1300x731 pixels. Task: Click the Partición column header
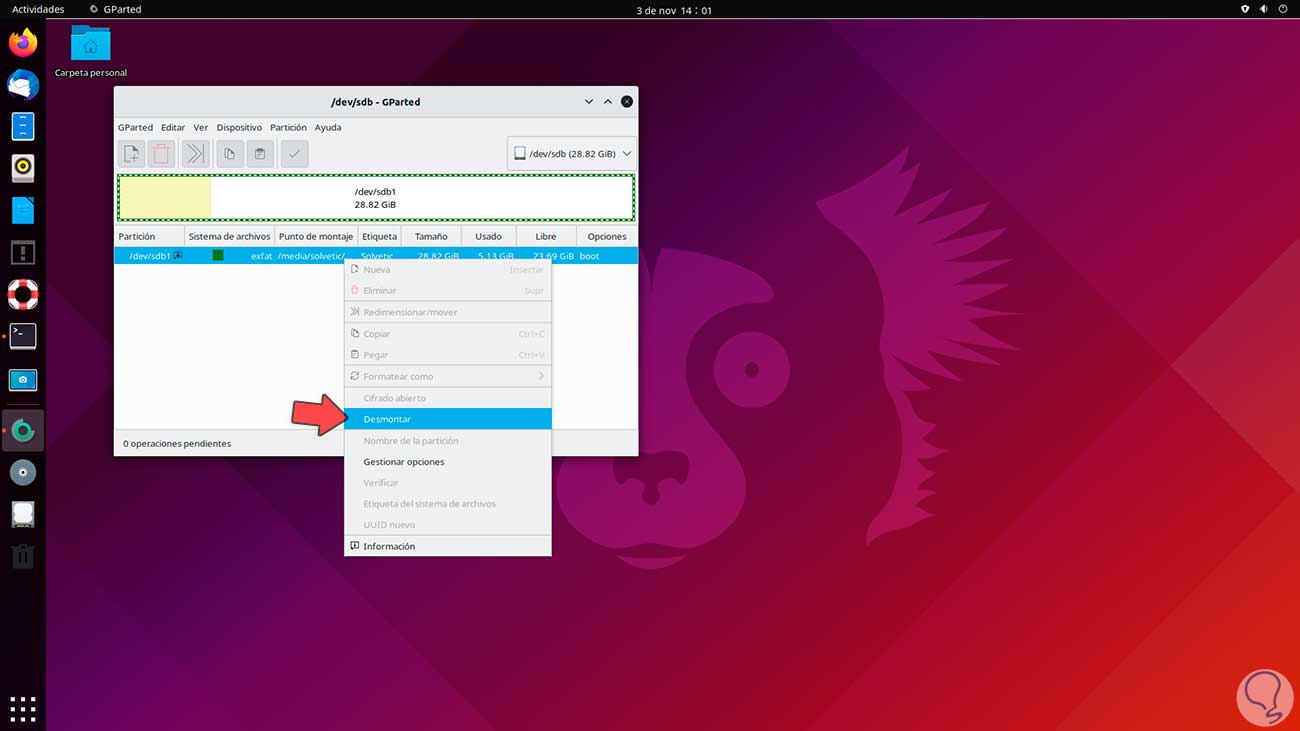pyautogui.click(x=149, y=237)
